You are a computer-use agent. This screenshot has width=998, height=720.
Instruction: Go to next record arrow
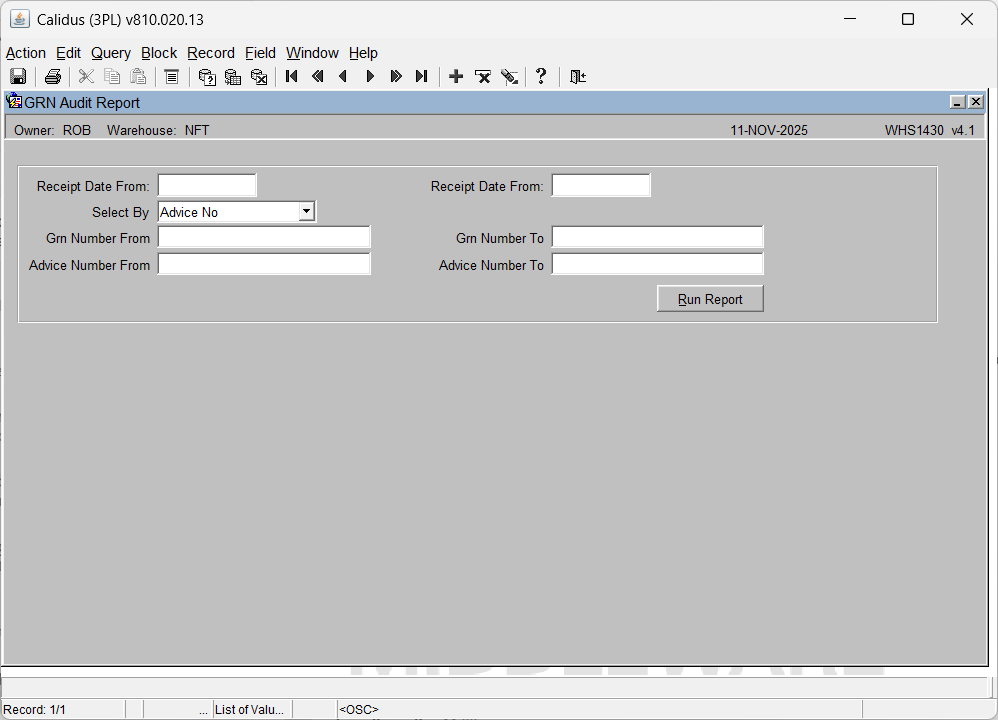point(370,77)
